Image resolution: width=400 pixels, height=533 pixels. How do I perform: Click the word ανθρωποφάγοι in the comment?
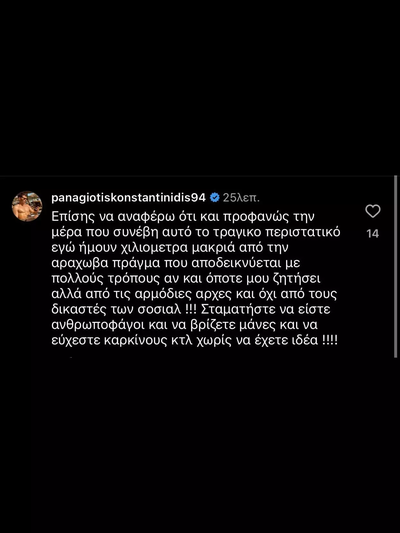tap(97, 325)
